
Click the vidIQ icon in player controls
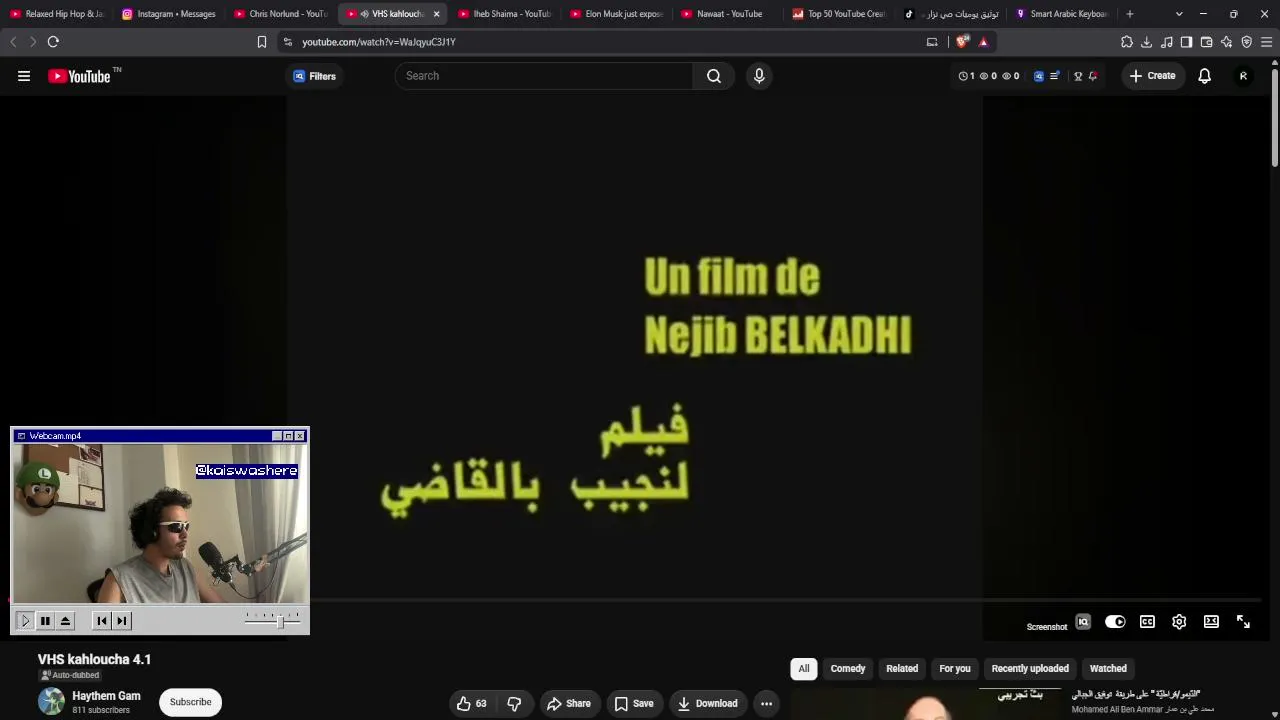[1083, 622]
